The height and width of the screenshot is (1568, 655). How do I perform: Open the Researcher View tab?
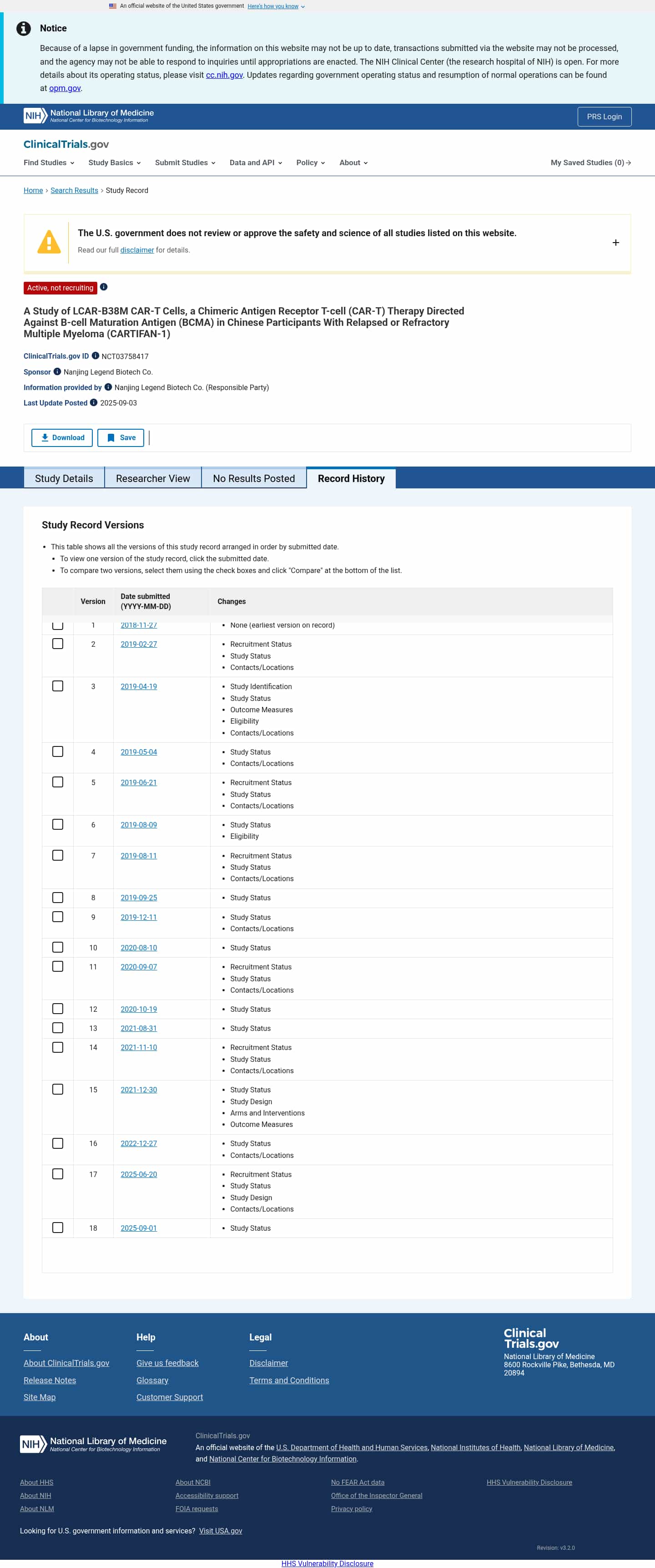tap(153, 478)
